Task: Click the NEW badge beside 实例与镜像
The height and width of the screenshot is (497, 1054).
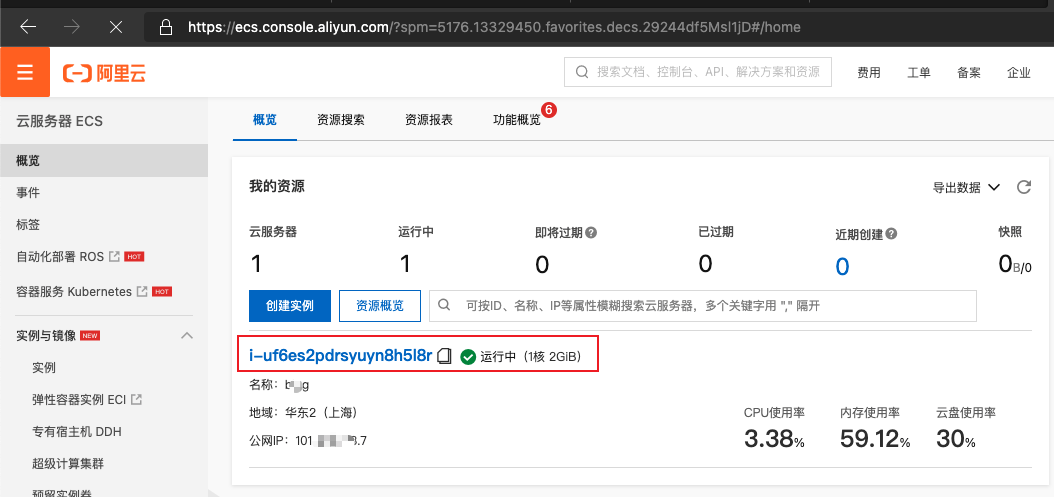Action: [x=90, y=335]
